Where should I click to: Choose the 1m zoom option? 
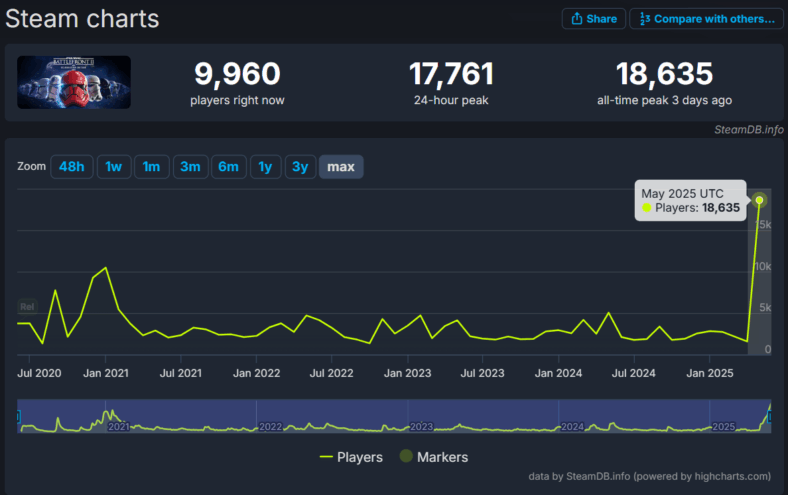tap(151, 167)
